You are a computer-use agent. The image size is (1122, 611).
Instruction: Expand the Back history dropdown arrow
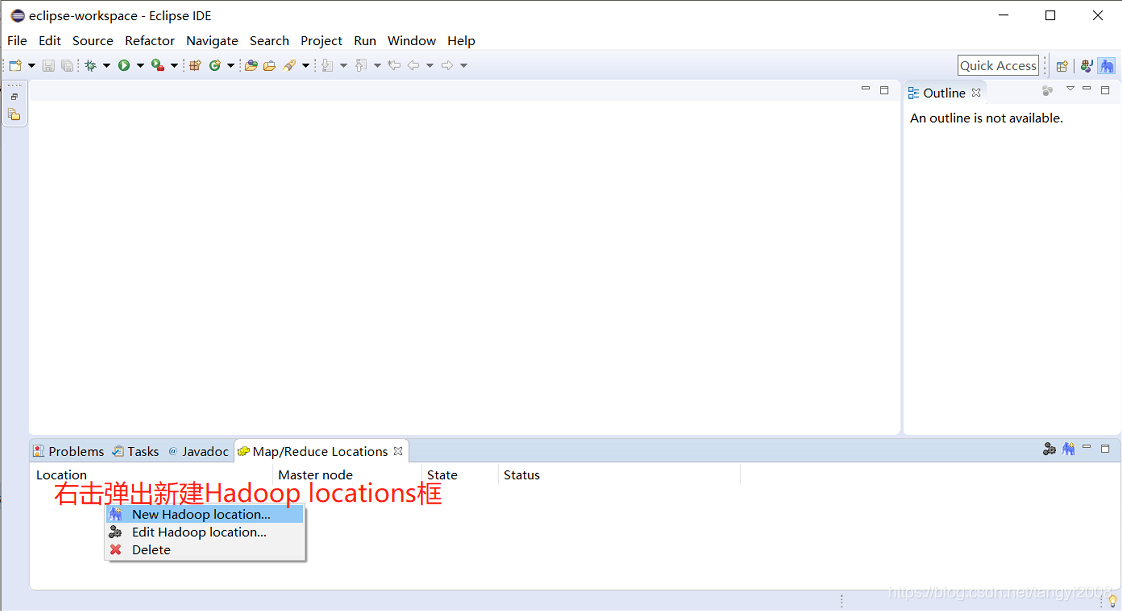430,66
